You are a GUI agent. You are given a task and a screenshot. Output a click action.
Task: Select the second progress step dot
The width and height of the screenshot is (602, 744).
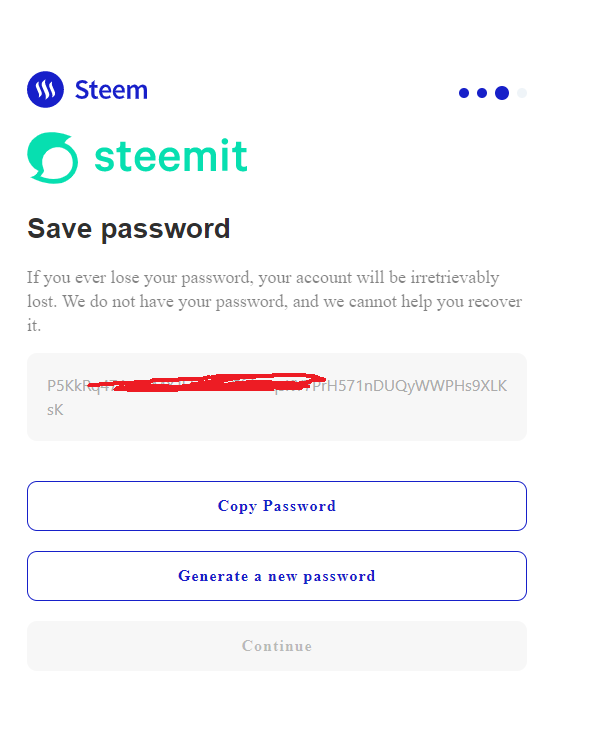tap(482, 93)
